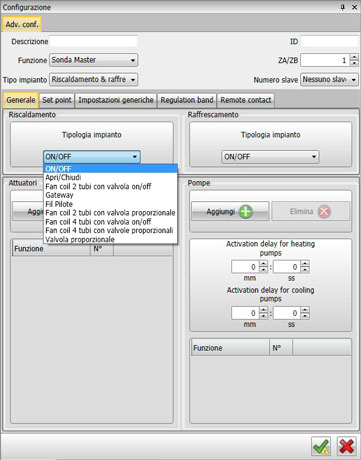Open the Impostazioni generiche tab
The image size is (361, 460).
tap(116, 100)
